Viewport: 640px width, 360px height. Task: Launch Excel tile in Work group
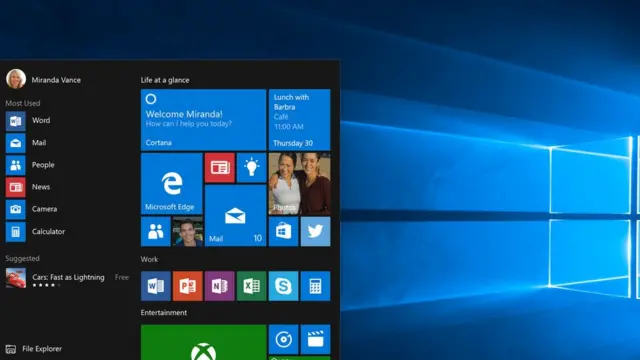coord(251,286)
